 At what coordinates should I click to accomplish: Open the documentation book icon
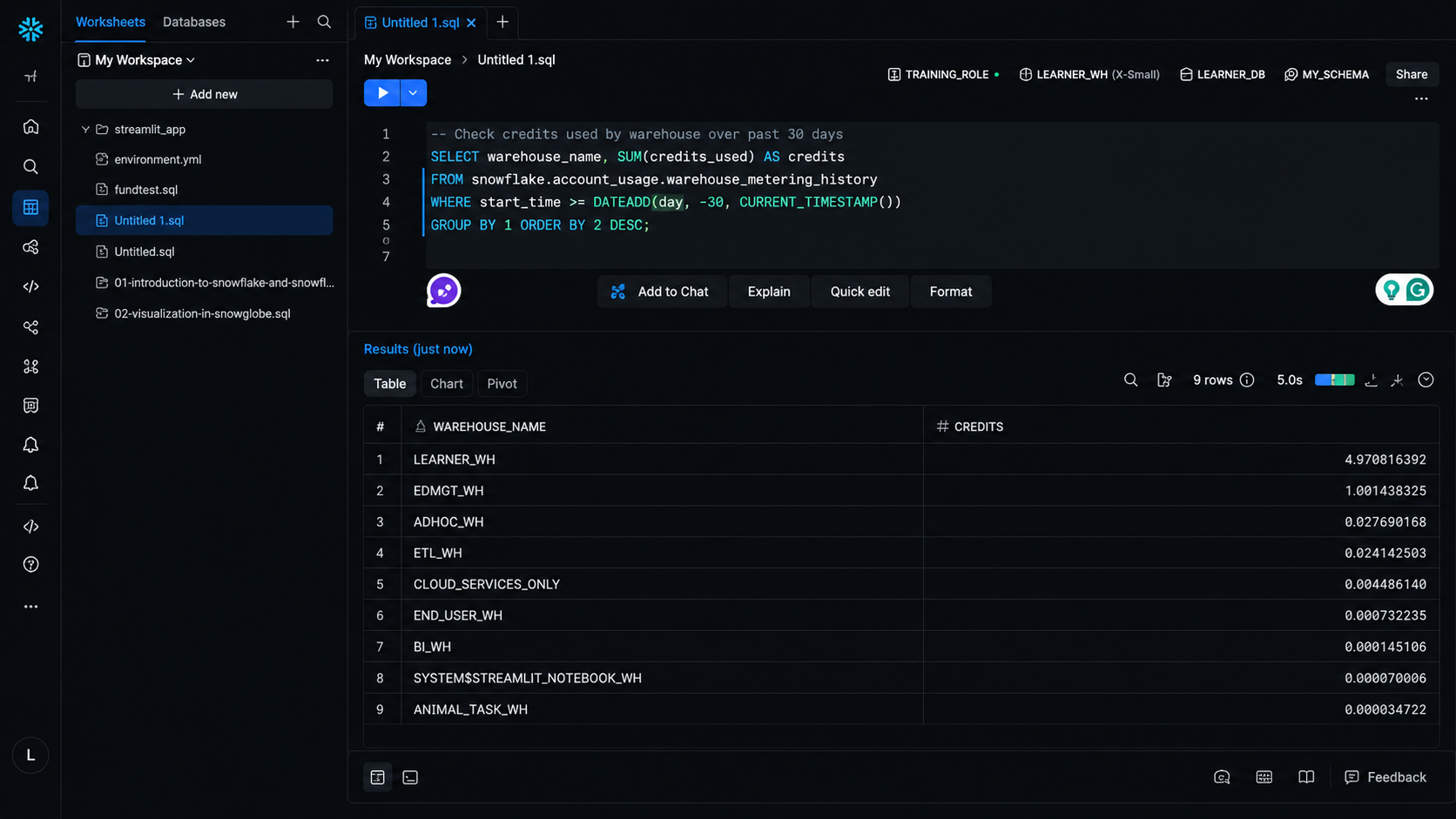point(1306,777)
